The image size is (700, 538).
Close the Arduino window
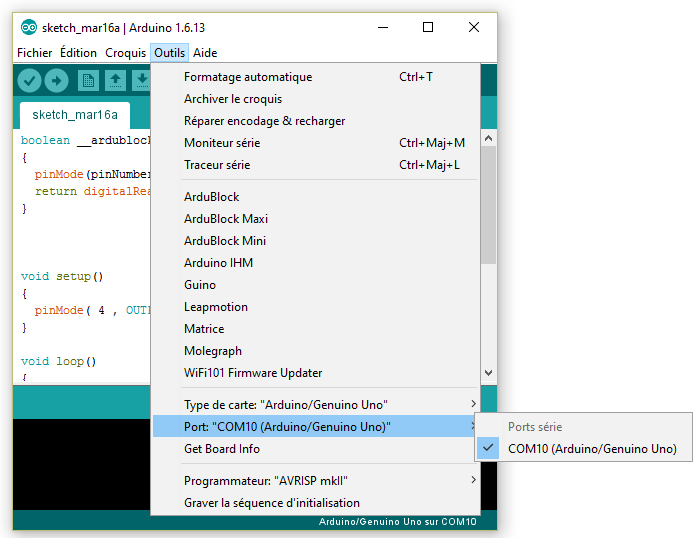coord(474,28)
